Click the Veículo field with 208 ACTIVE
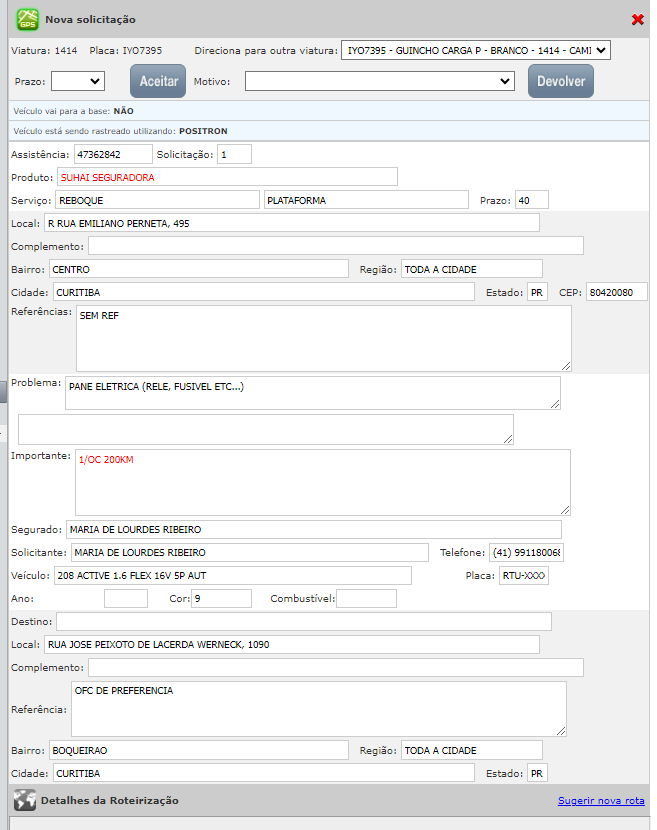Screen dimensions: 657x830 [x=232, y=575]
